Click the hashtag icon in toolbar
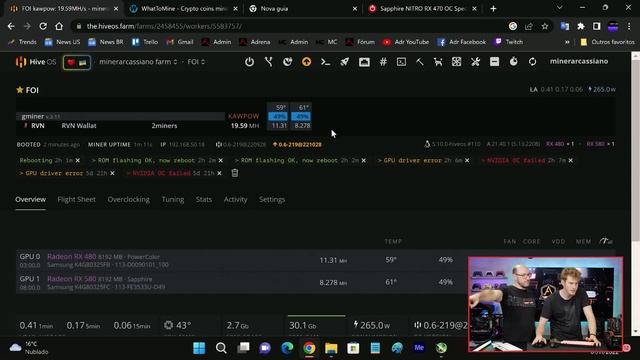 click(x=383, y=62)
